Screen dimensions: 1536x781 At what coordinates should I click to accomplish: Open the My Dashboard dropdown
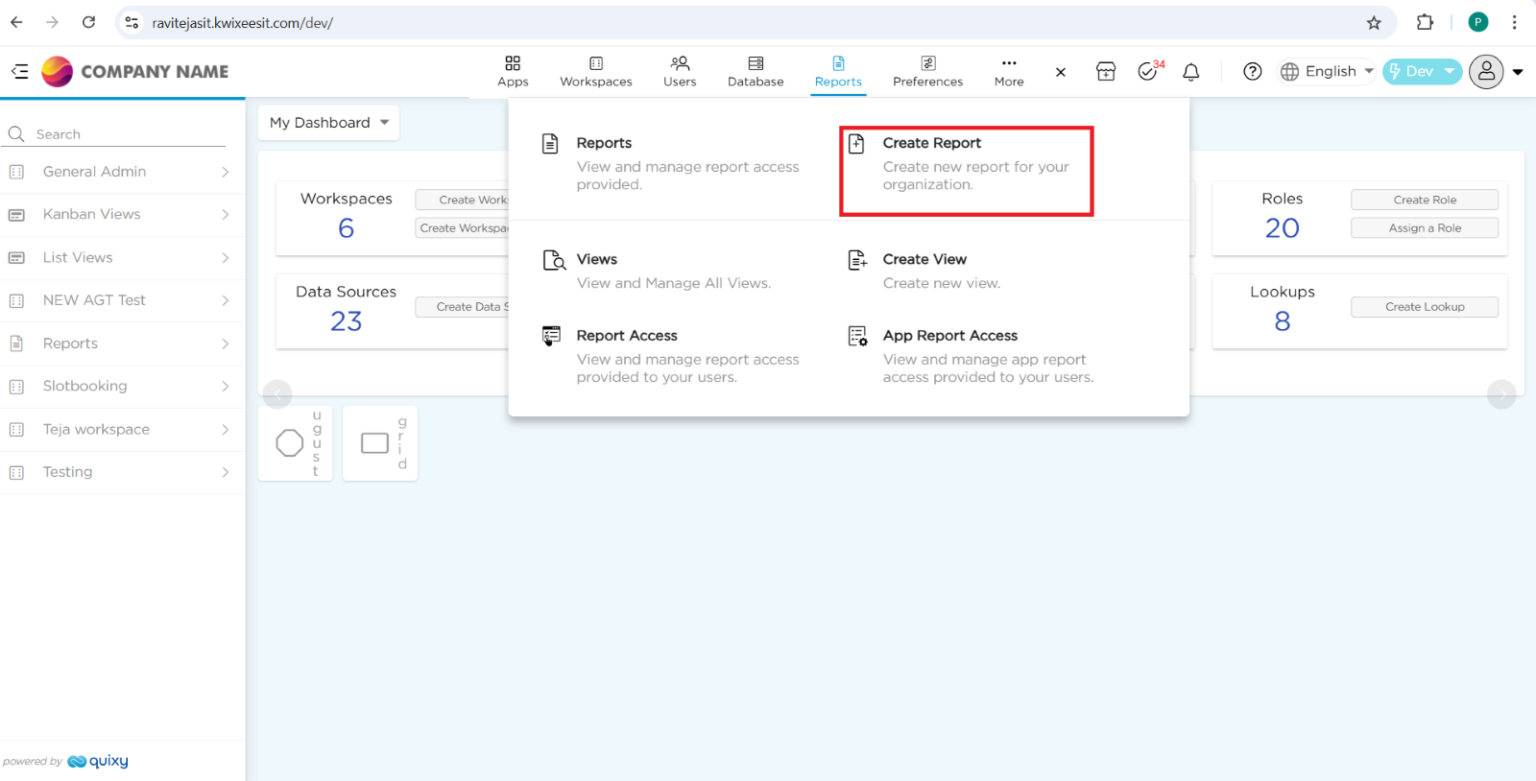328,122
